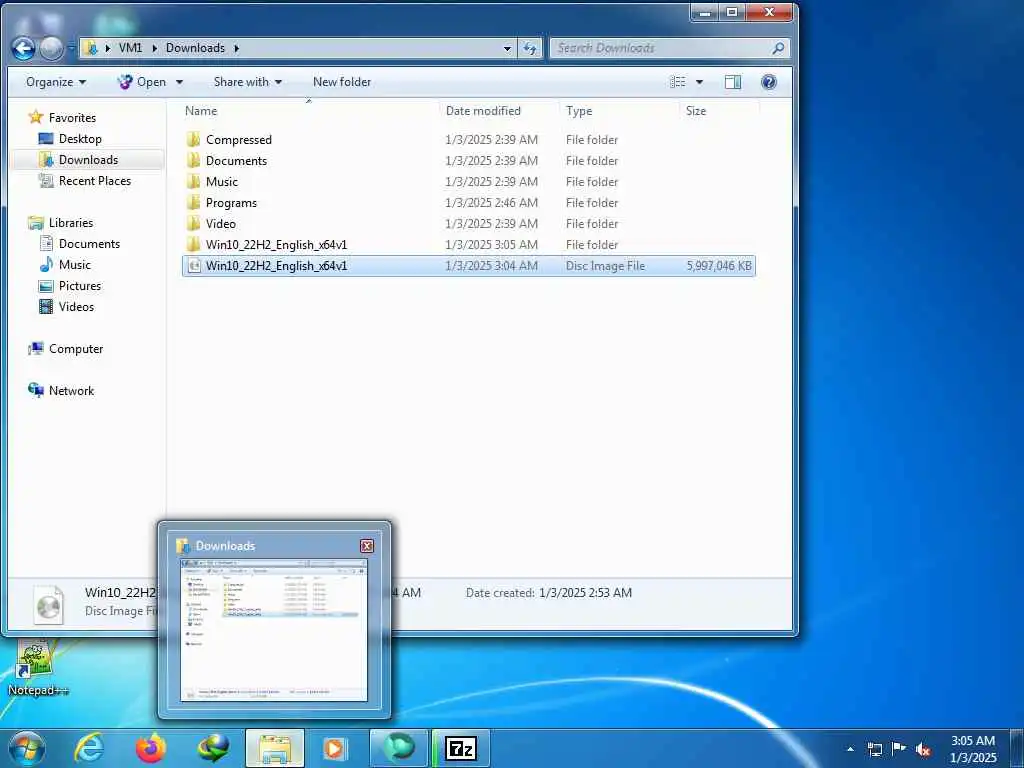Screen dimensions: 1024x768
Task: Select Network in the navigation pane
Action: [x=71, y=391]
